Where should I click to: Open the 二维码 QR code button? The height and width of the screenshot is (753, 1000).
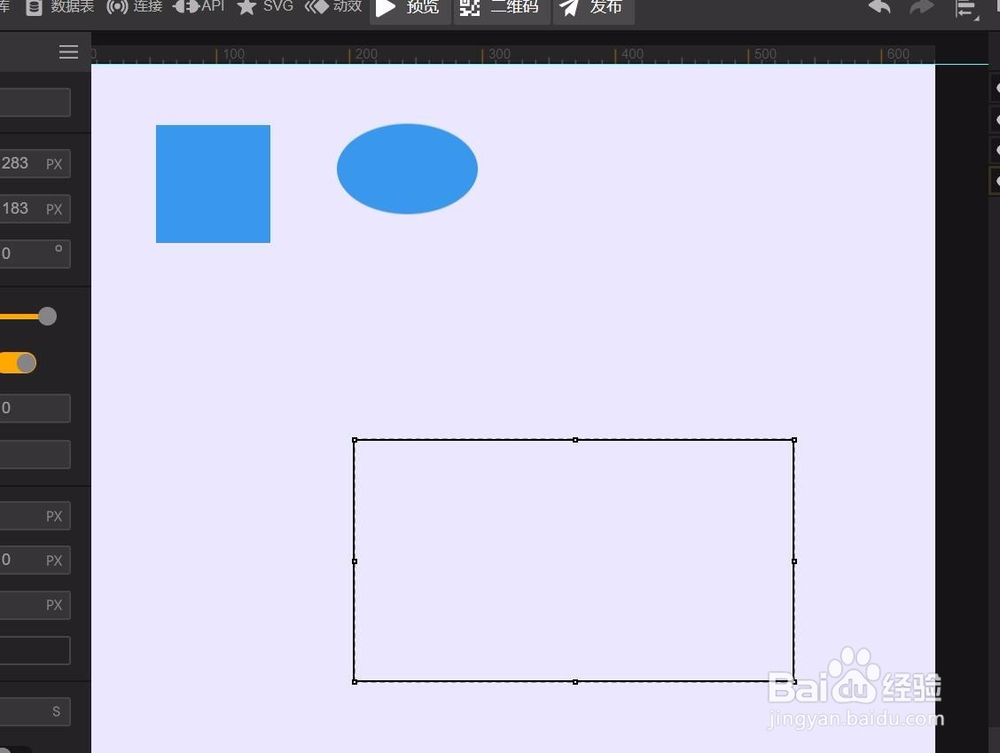click(x=501, y=8)
